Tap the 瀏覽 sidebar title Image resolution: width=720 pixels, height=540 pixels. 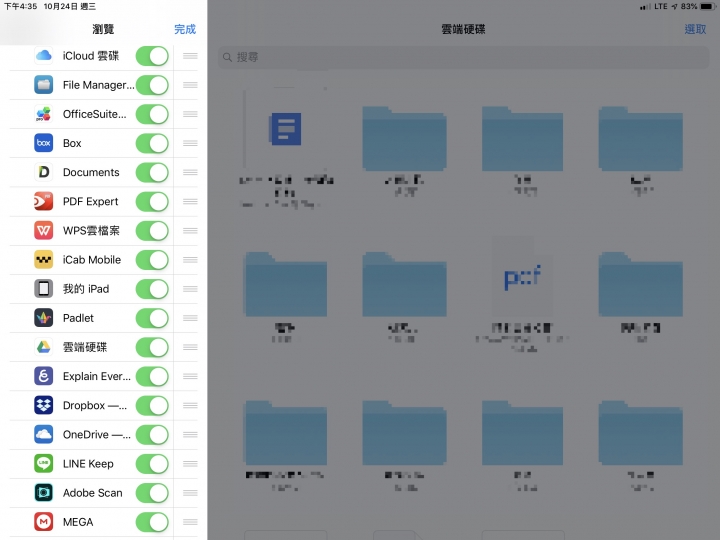point(103,29)
